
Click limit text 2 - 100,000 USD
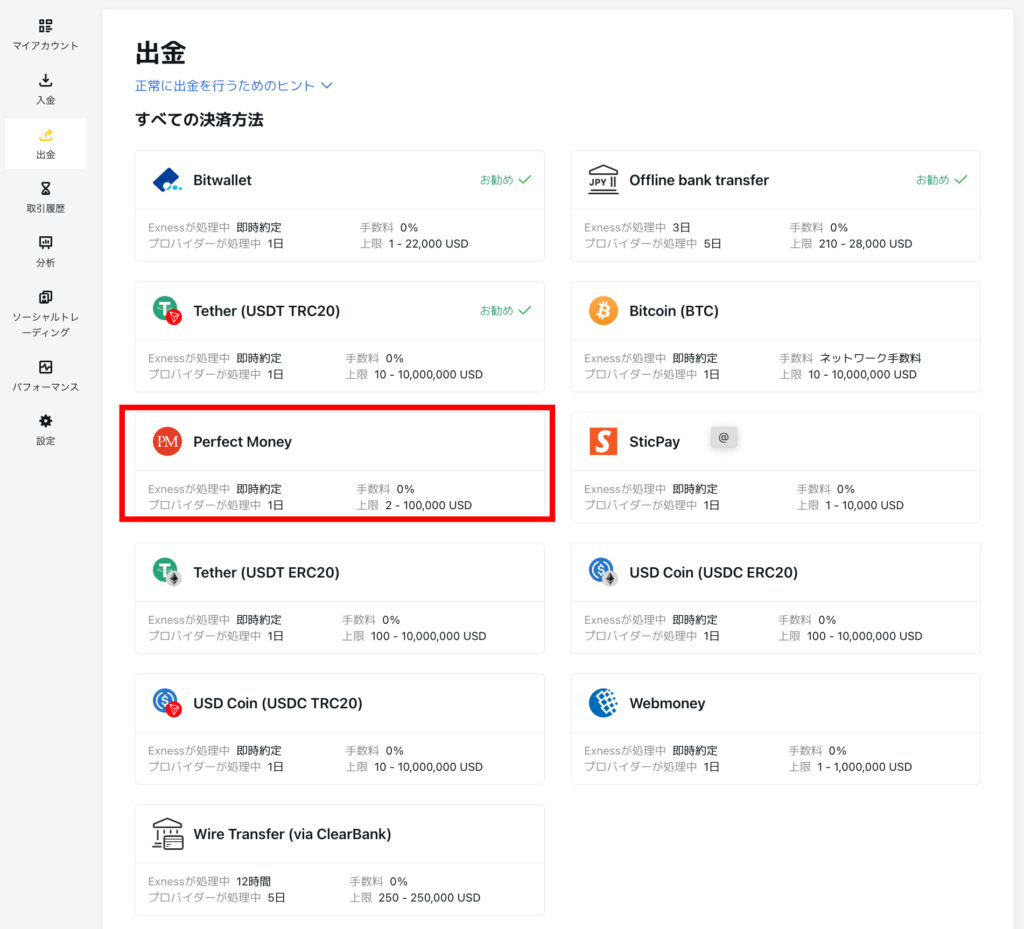click(x=428, y=505)
